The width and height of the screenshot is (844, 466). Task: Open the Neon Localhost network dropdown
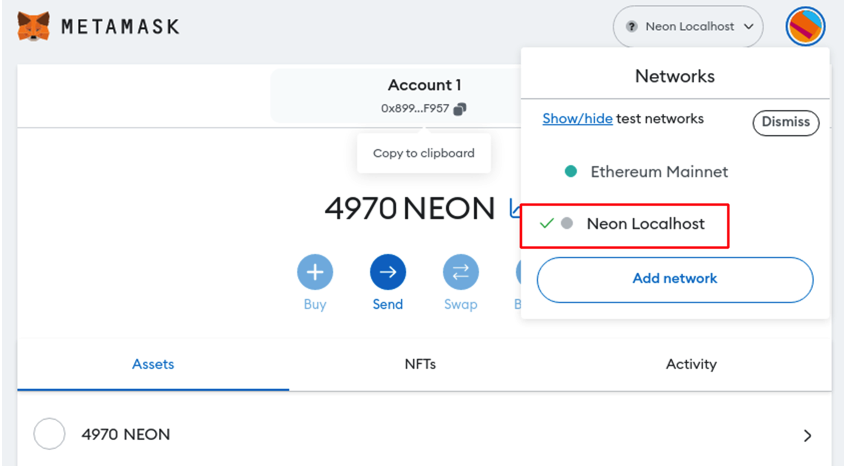coord(688,26)
